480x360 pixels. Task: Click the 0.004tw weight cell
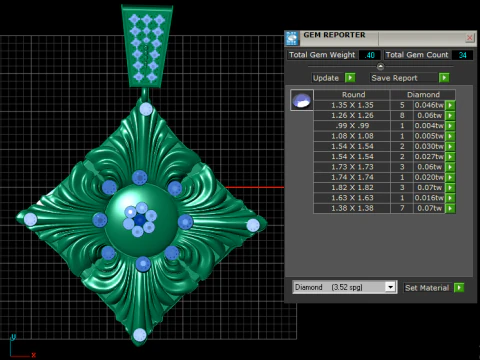click(x=429, y=126)
